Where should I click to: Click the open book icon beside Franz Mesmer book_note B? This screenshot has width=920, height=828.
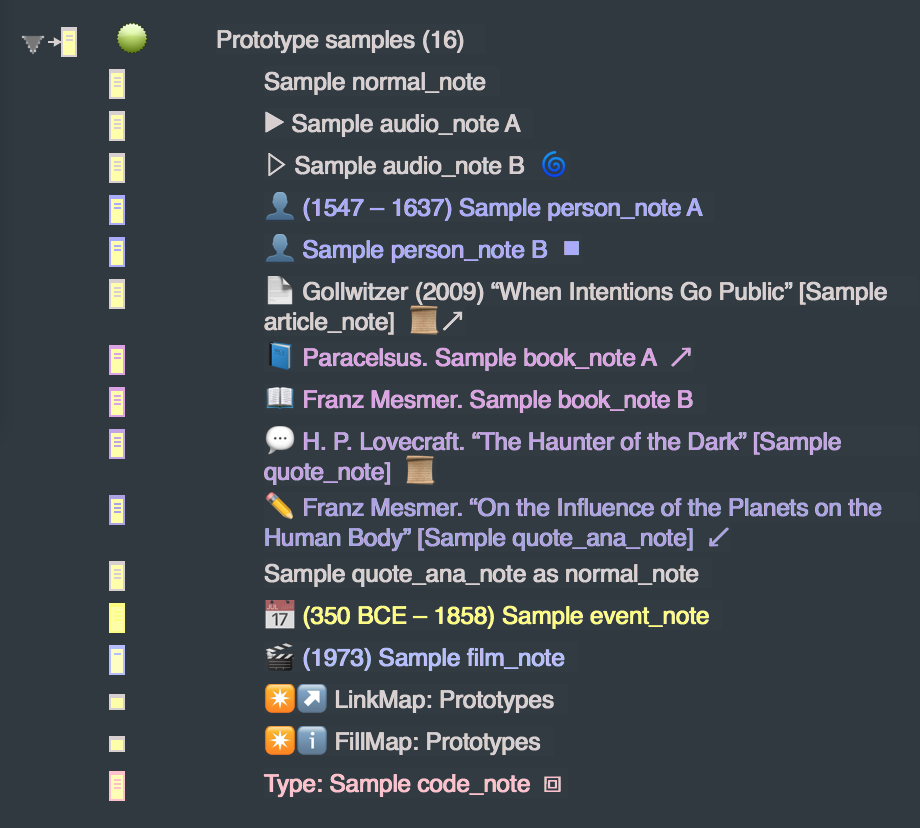click(x=280, y=399)
